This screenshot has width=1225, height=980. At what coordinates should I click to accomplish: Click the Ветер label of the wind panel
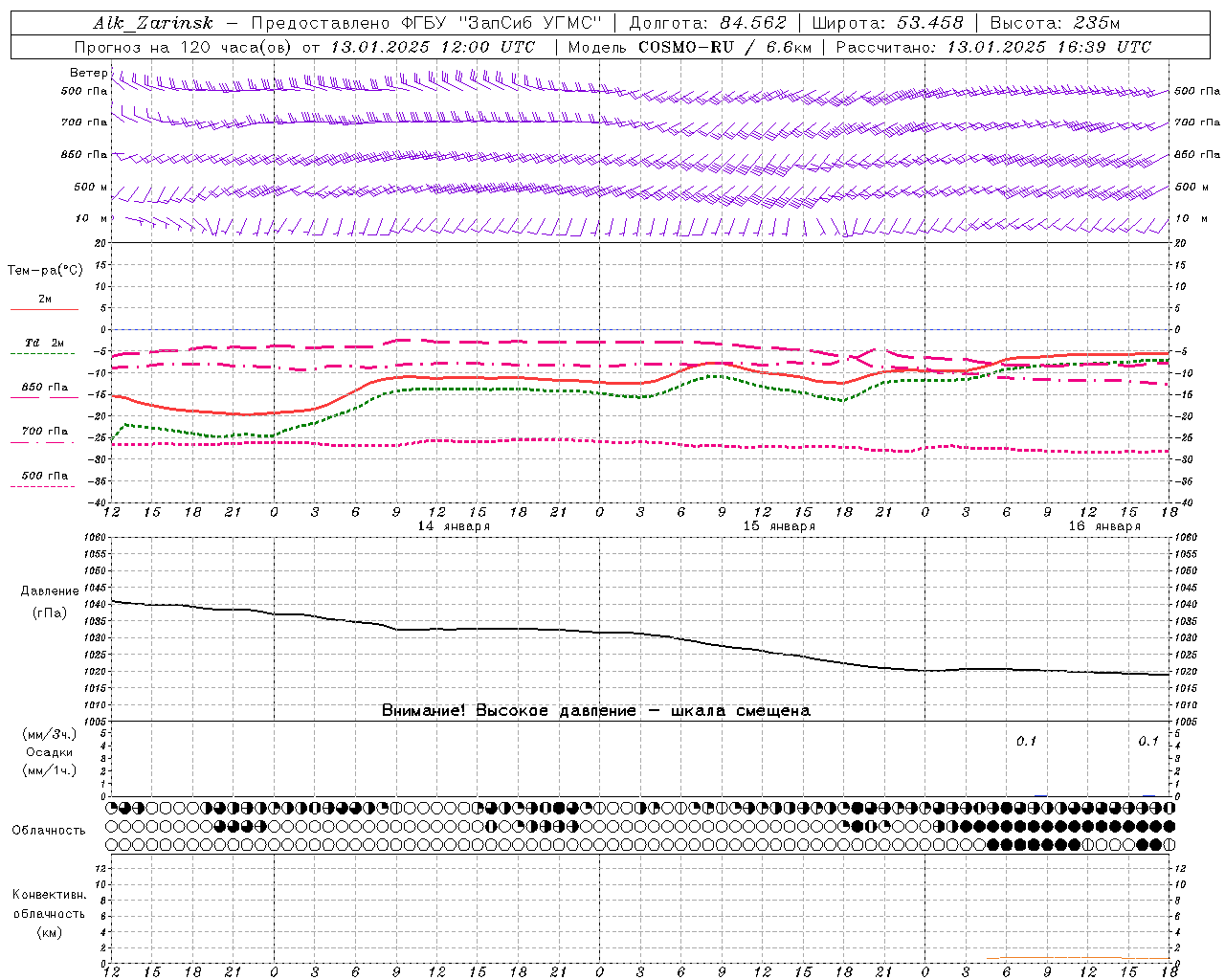point(88,73)
